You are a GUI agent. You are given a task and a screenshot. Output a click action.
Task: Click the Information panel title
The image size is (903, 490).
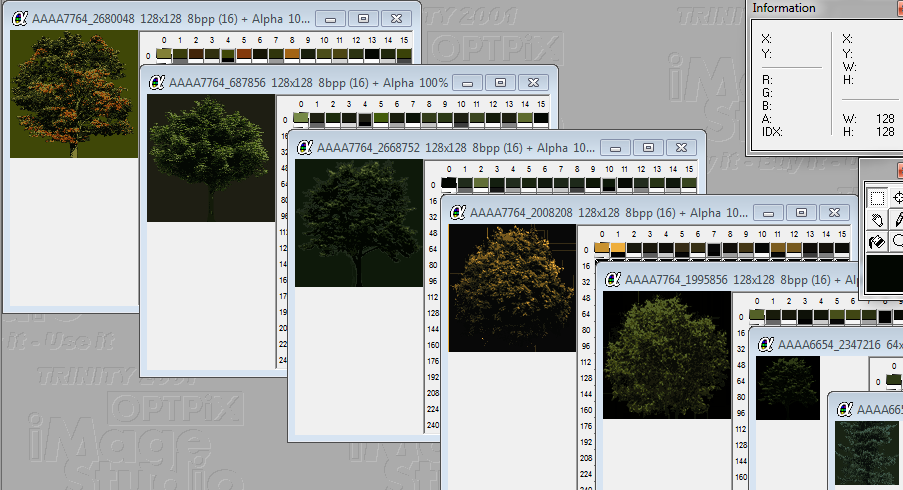pos(784,8)
